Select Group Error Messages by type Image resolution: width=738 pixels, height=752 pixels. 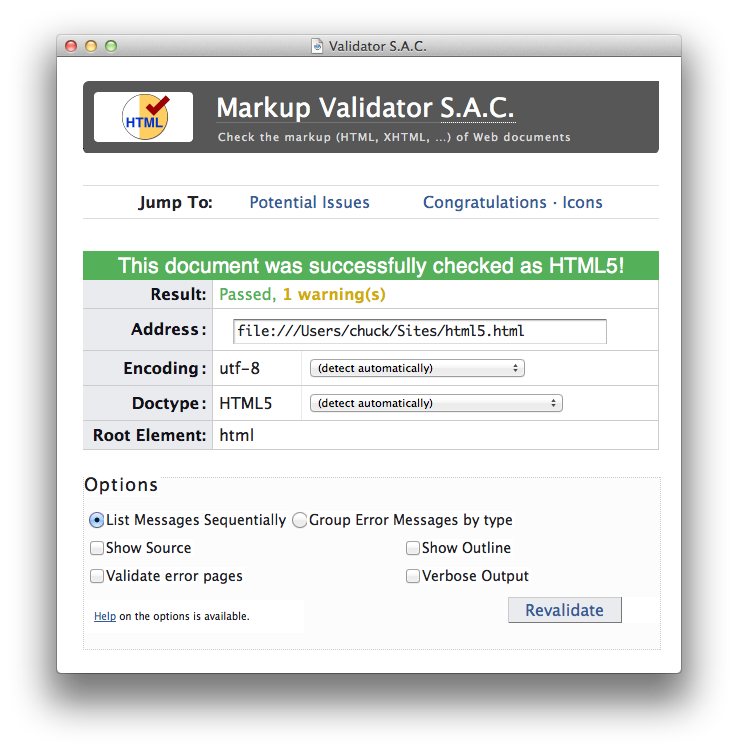300,520
